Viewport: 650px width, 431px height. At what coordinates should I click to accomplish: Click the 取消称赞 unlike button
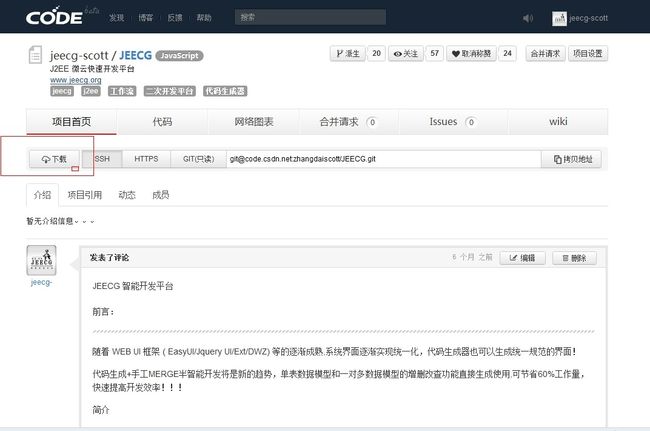click(471, 53)
